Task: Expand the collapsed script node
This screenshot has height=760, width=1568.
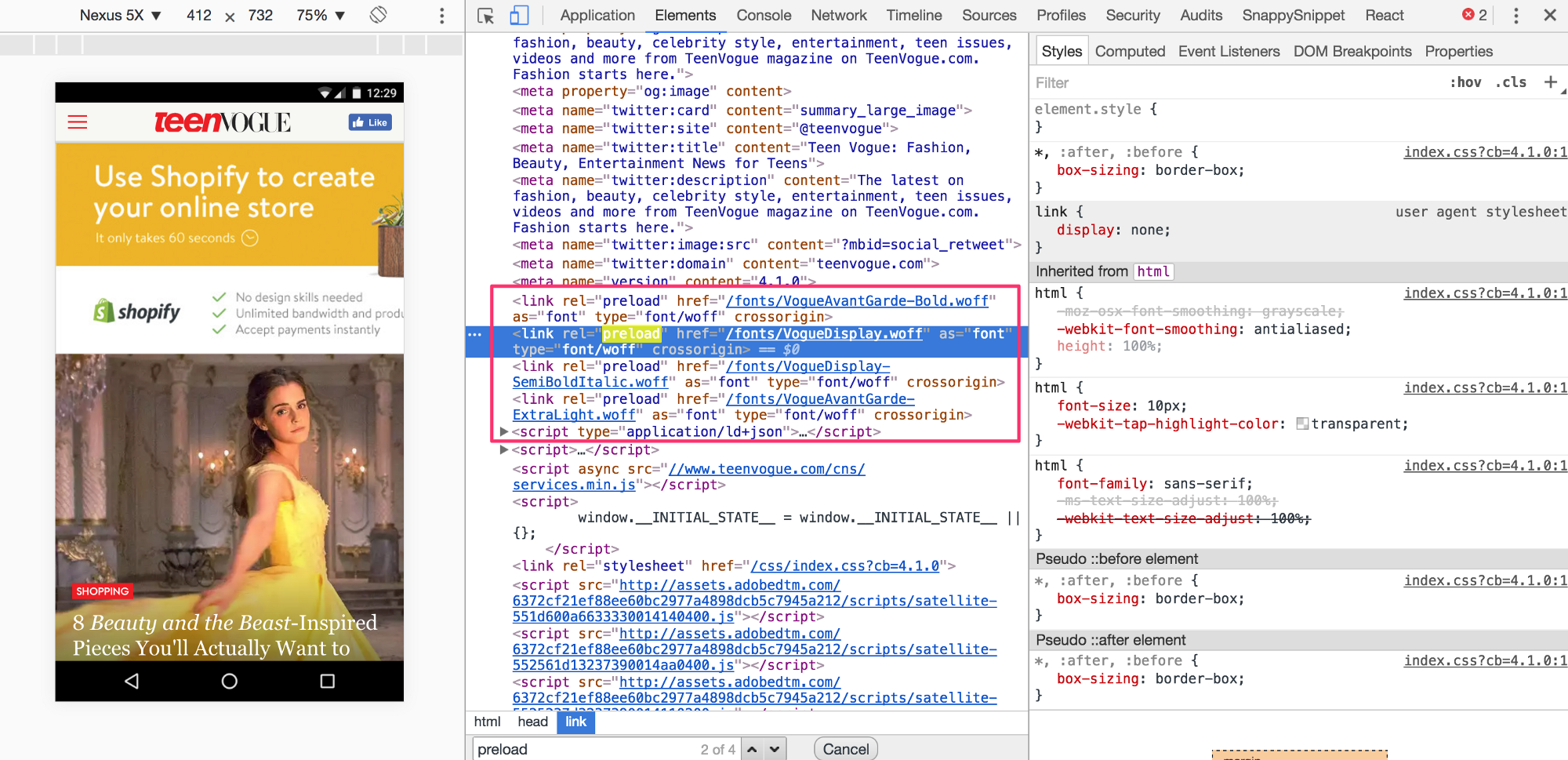Action: [504, 449]
